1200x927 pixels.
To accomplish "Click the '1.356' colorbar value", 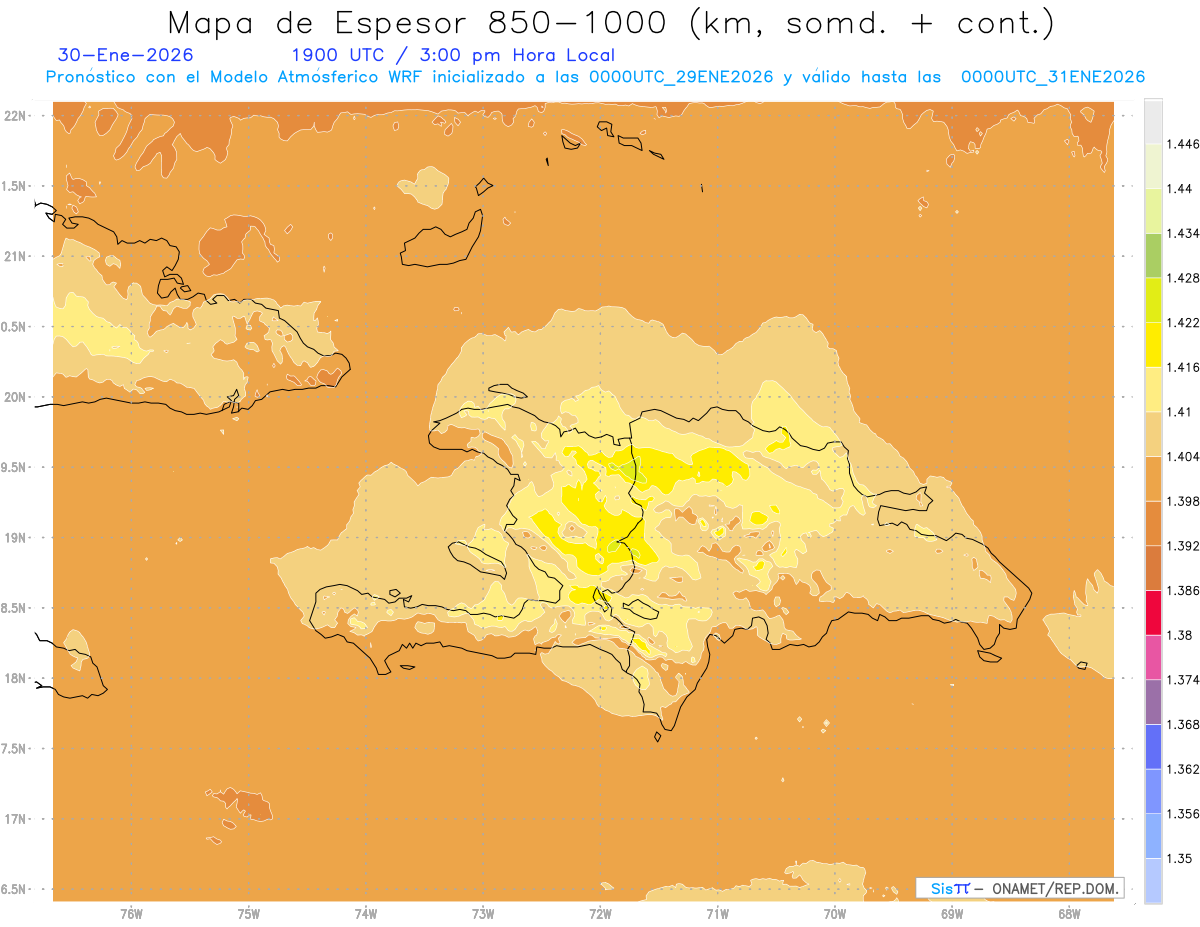I will coord(1182,814).
